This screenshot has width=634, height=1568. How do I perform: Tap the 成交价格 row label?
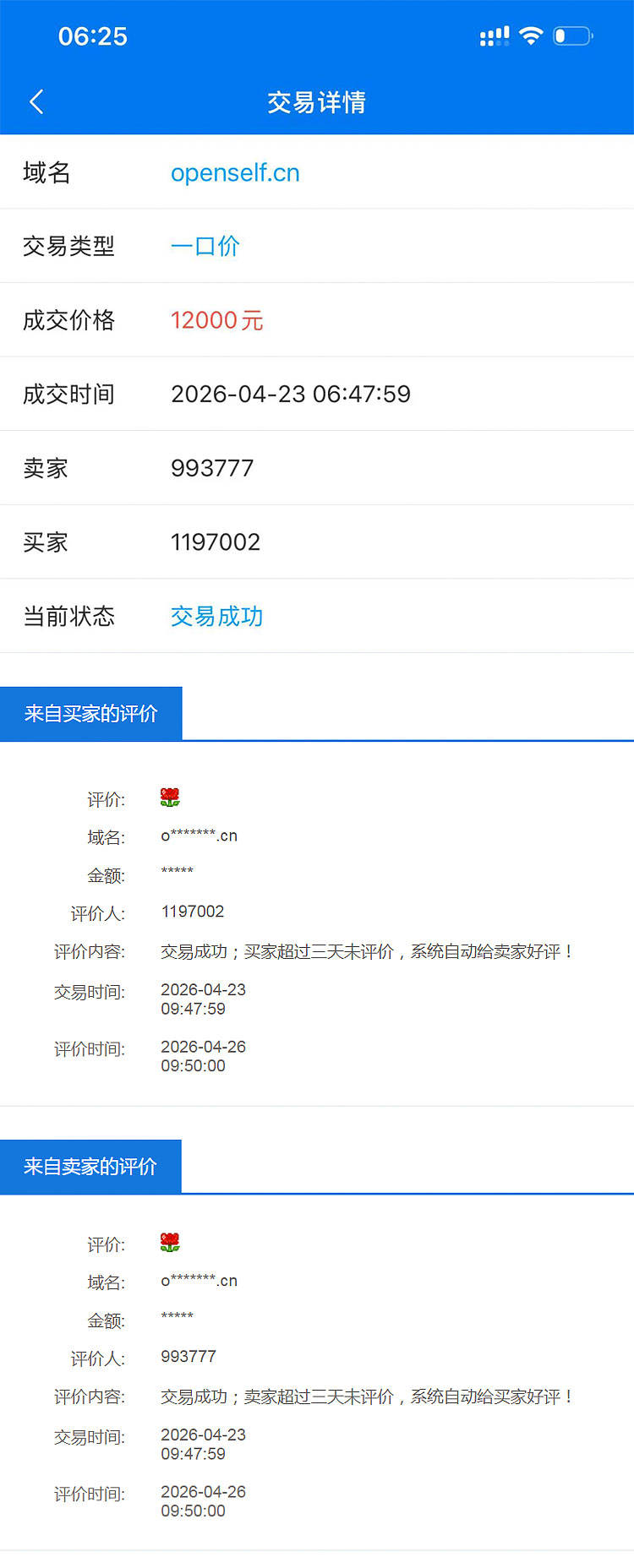[x=68, y=320]
